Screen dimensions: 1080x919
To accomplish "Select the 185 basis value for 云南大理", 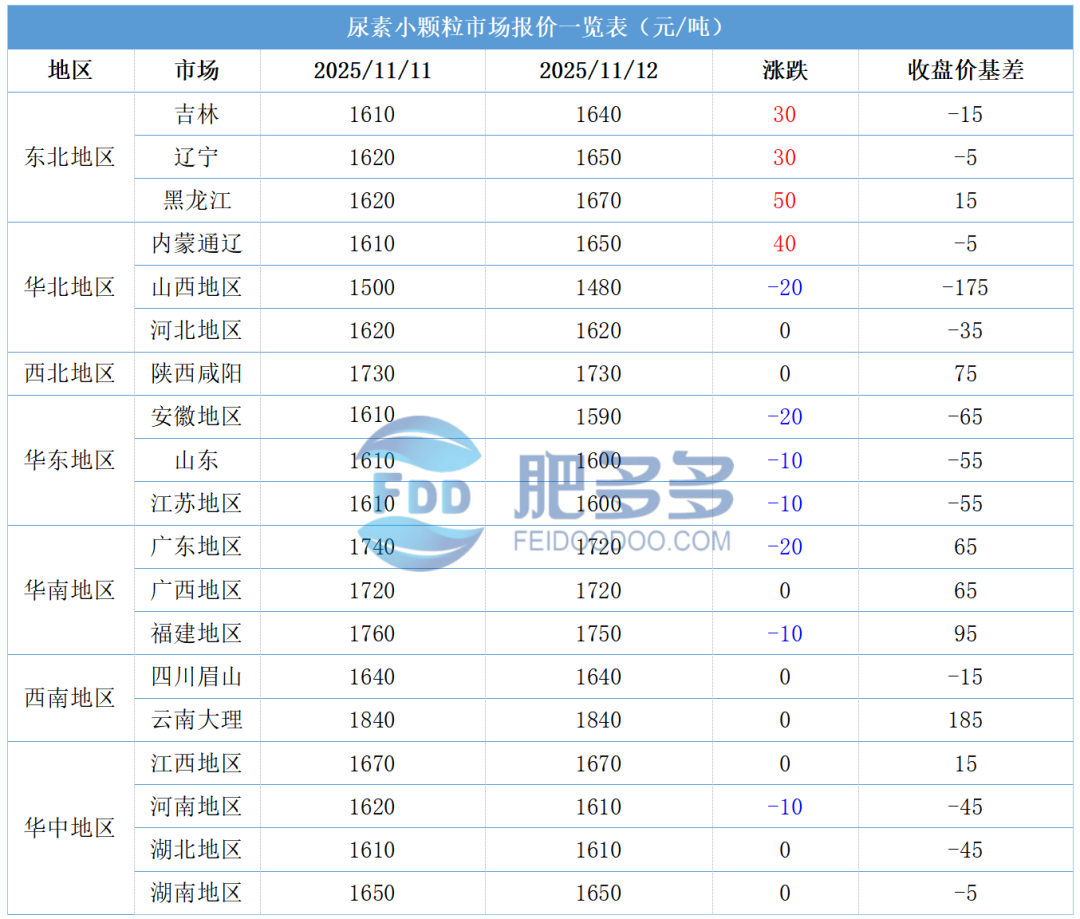I will coord(965,720).
